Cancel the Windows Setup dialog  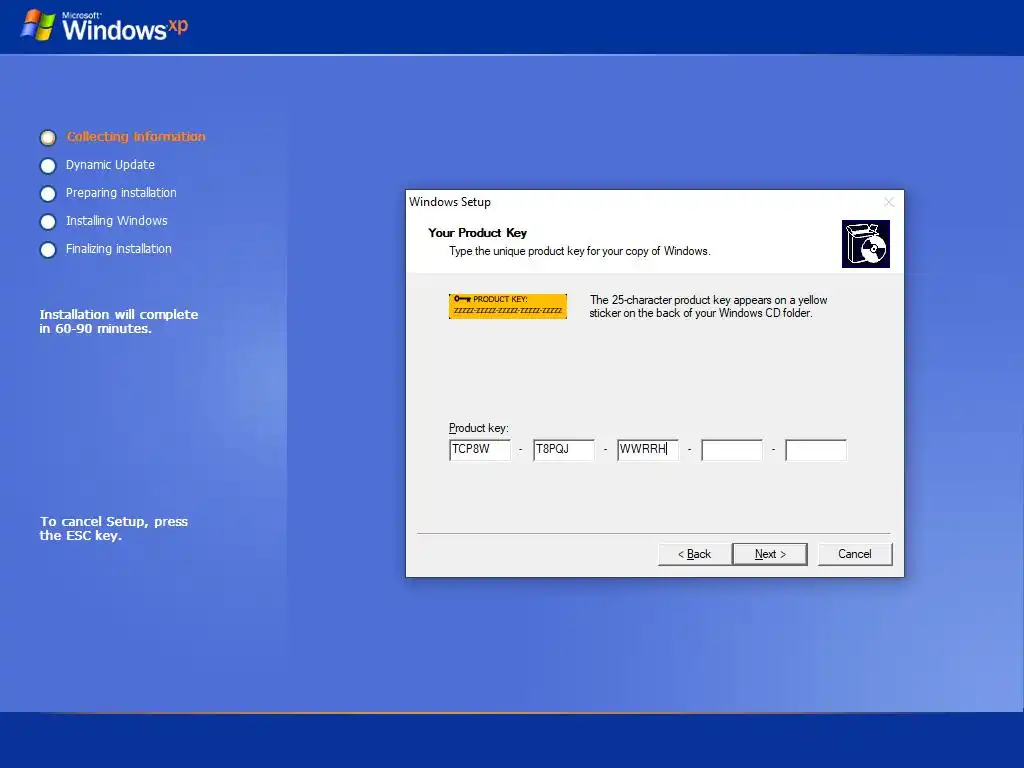[854, 554]
